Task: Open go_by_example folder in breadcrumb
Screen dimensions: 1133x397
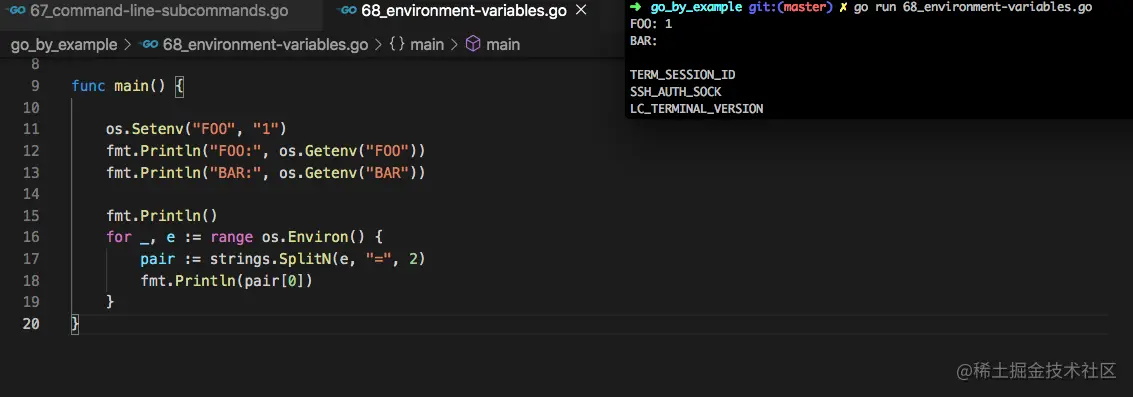Action: click(64, 45)
